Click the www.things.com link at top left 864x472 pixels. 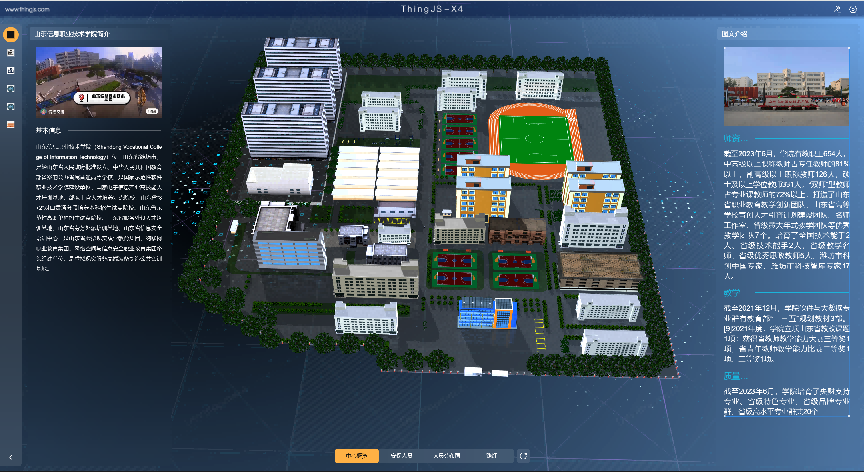[27, 8]
